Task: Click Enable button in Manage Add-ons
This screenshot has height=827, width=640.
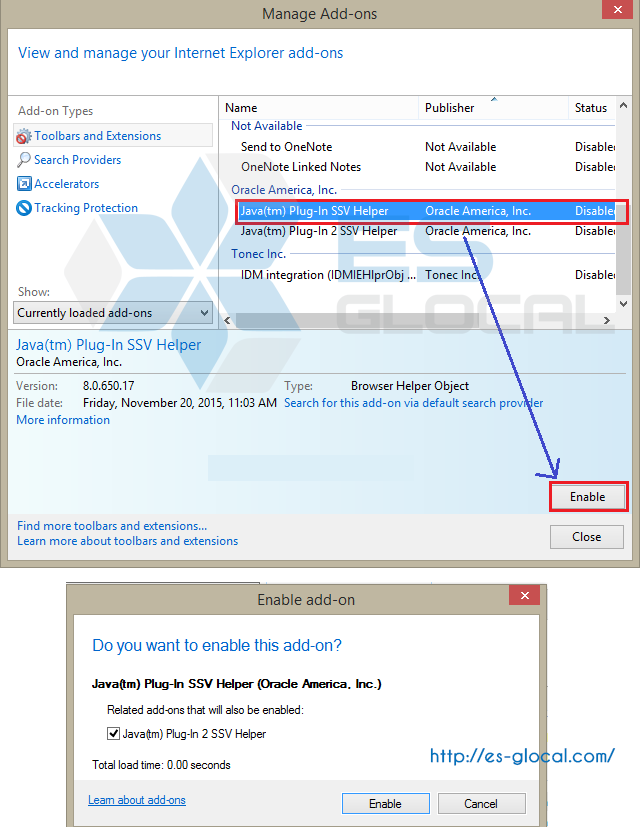Action: pos(588,497)
